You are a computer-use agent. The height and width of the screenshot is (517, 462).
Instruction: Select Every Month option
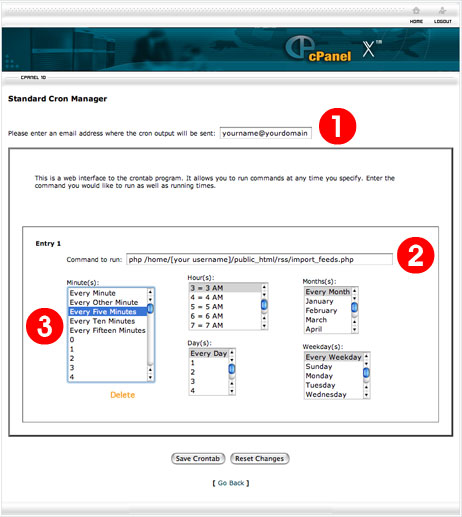tap(328, 292)
